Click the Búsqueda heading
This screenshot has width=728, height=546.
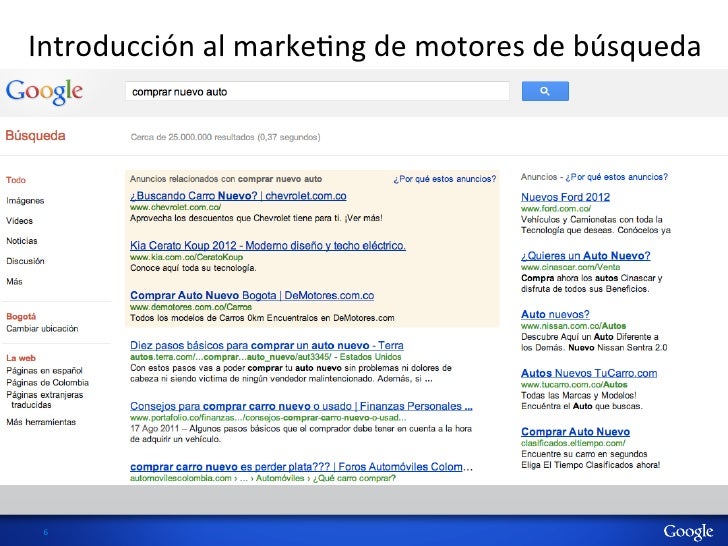click(35, 136)
